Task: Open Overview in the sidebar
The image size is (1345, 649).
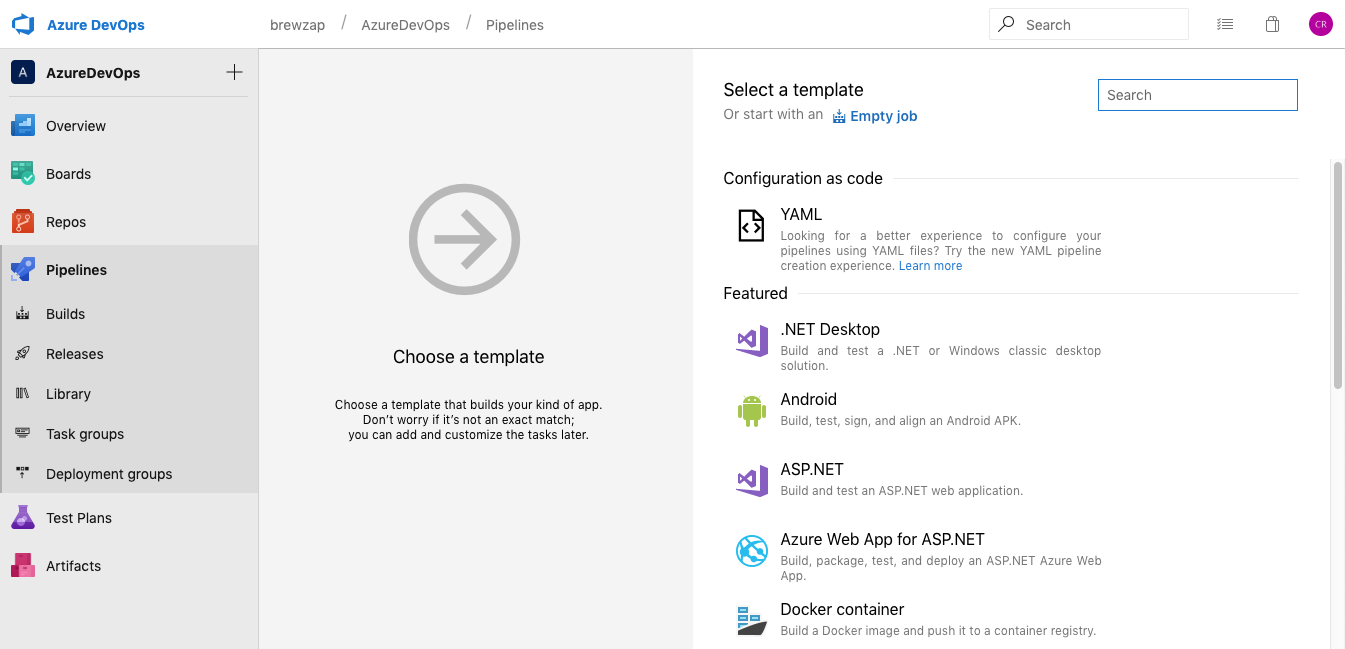Action: tap(76, 126)
